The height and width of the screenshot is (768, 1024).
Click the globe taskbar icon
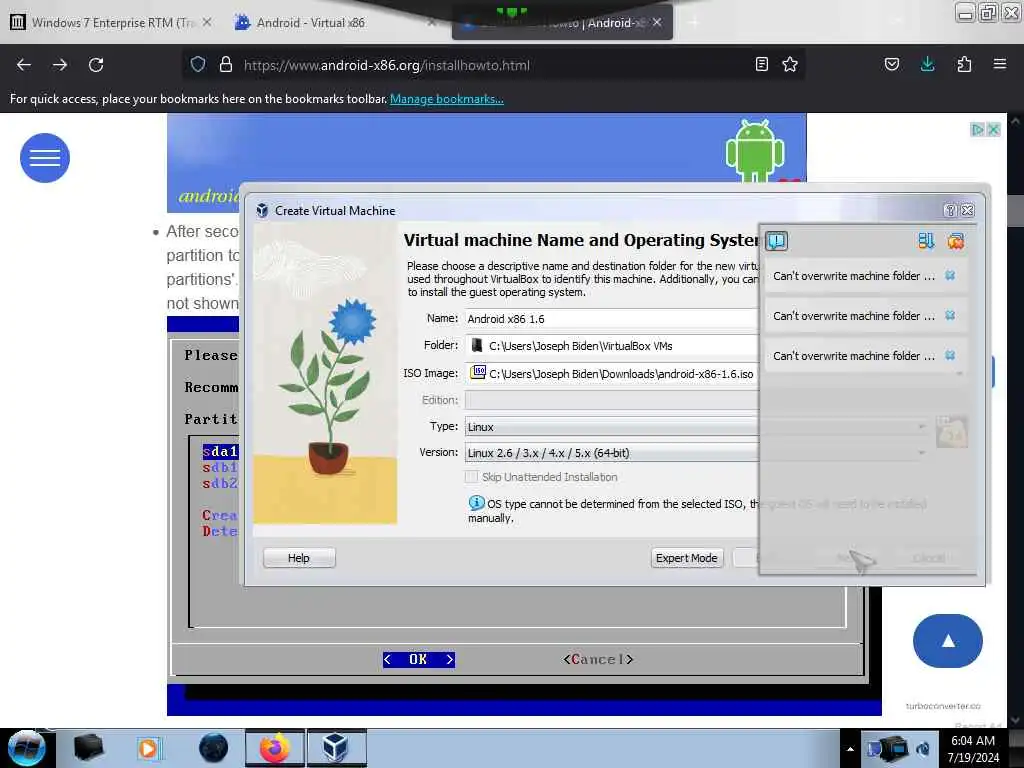pyautogui.click(x=213, y=748)
